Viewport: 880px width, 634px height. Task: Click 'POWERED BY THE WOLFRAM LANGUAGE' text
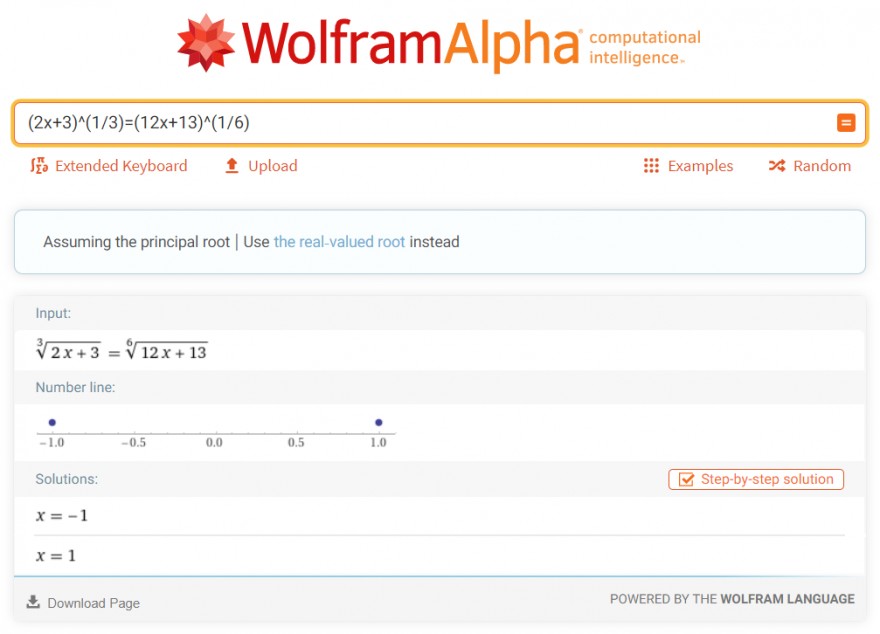(732, 599)
